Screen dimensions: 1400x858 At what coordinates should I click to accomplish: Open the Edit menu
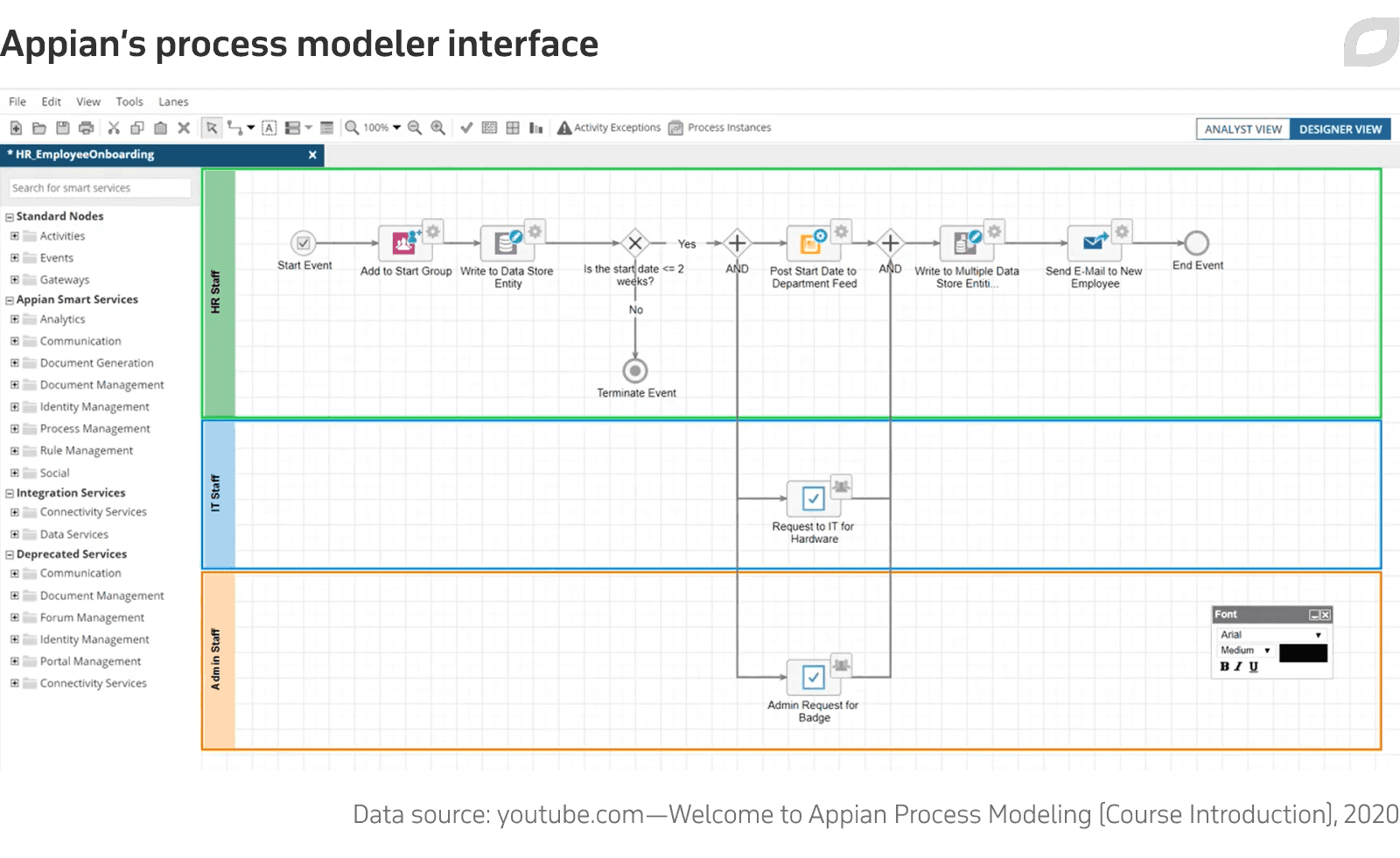coord(52,102)
